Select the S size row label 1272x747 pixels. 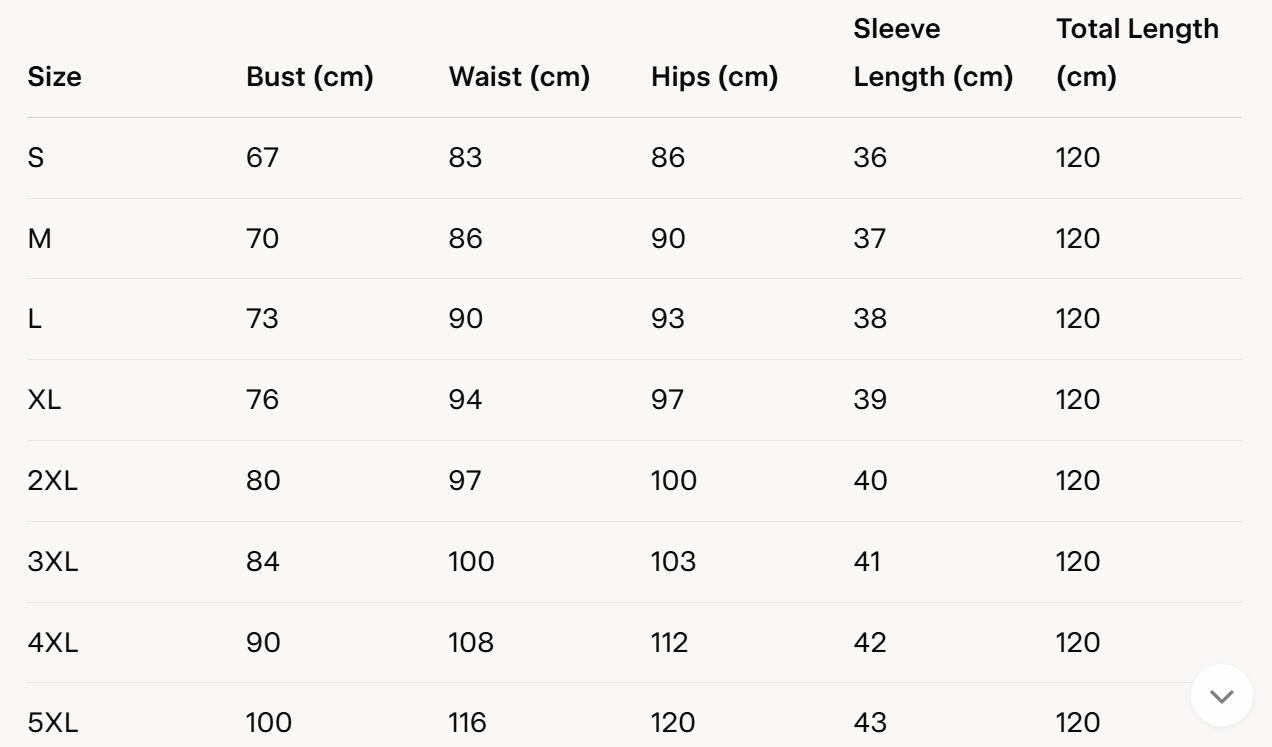[36, 158]
